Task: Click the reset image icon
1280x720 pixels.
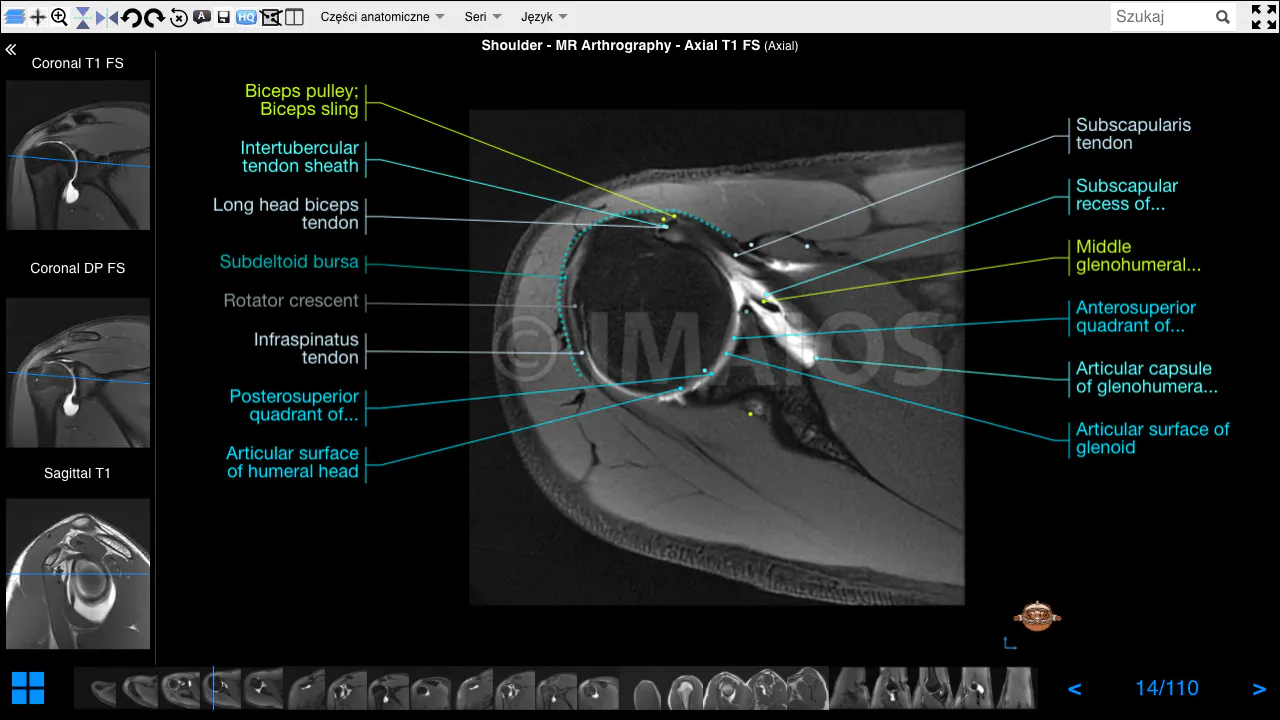Action: [180, 16]
